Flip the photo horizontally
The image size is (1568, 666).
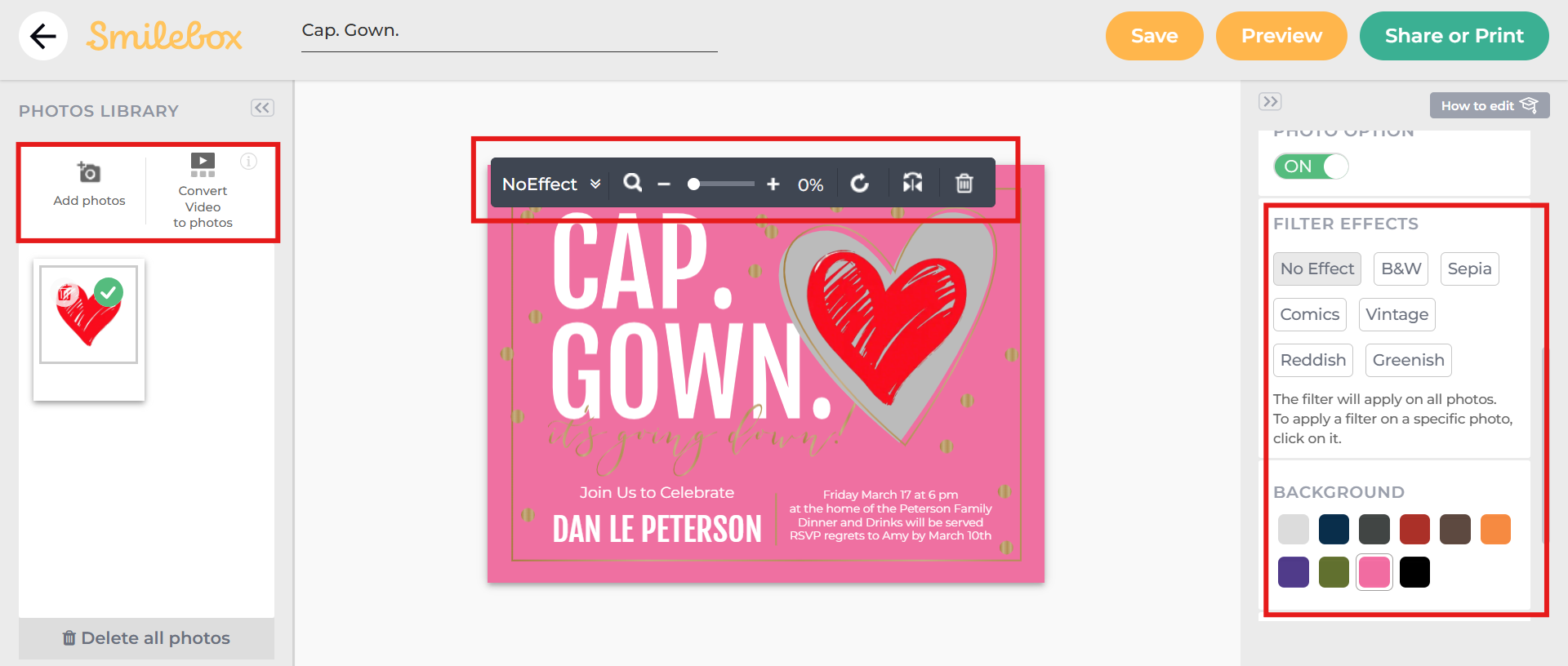(x=912, y=183)
